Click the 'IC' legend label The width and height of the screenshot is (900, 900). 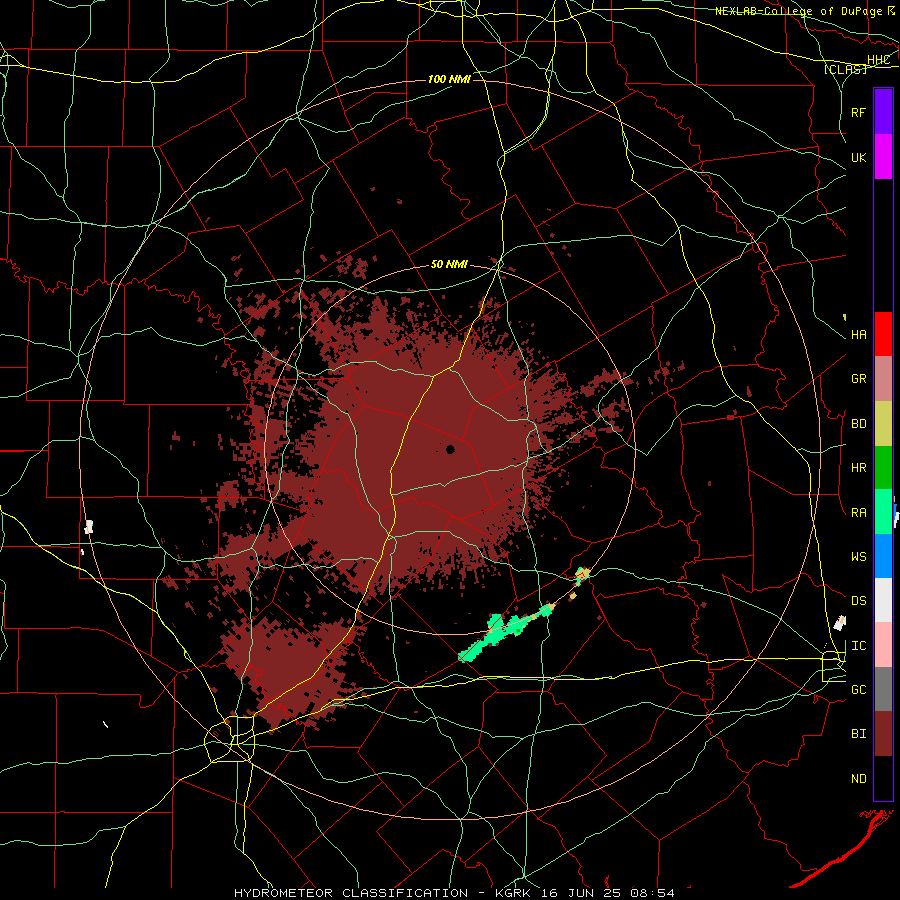[858, 646]
